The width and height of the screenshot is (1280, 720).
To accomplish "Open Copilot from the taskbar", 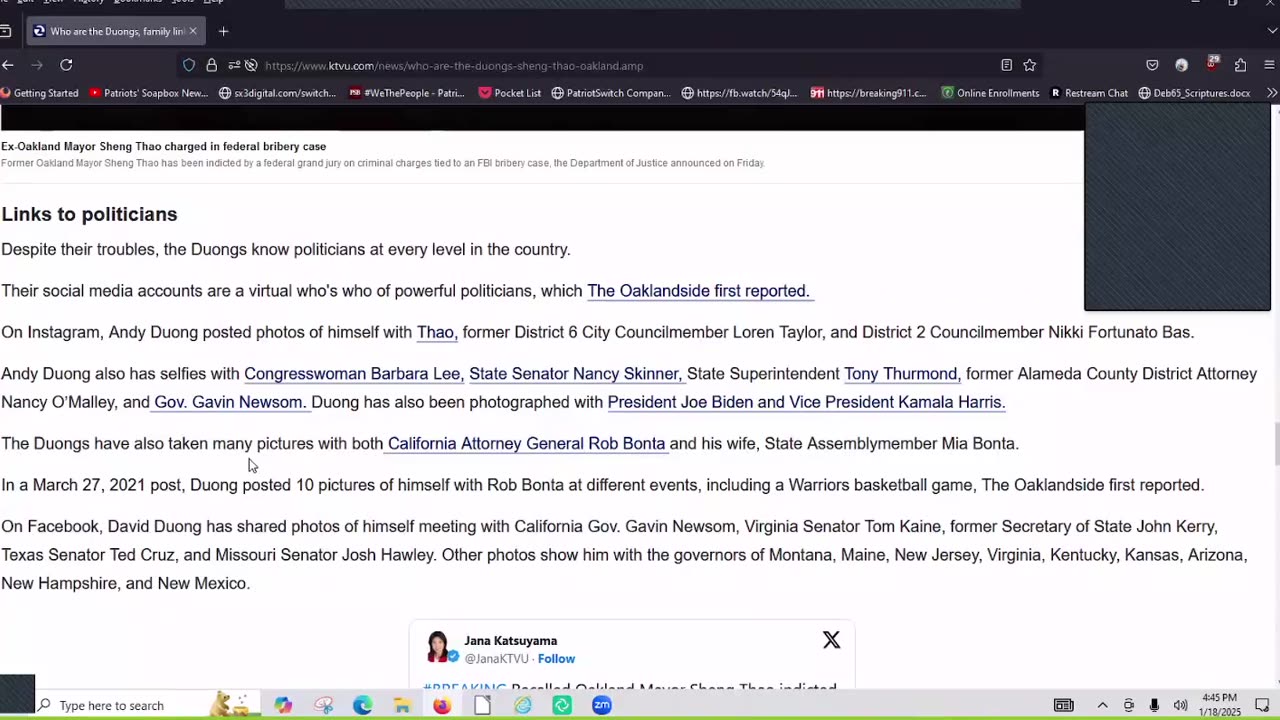I will tap(284, 705).
